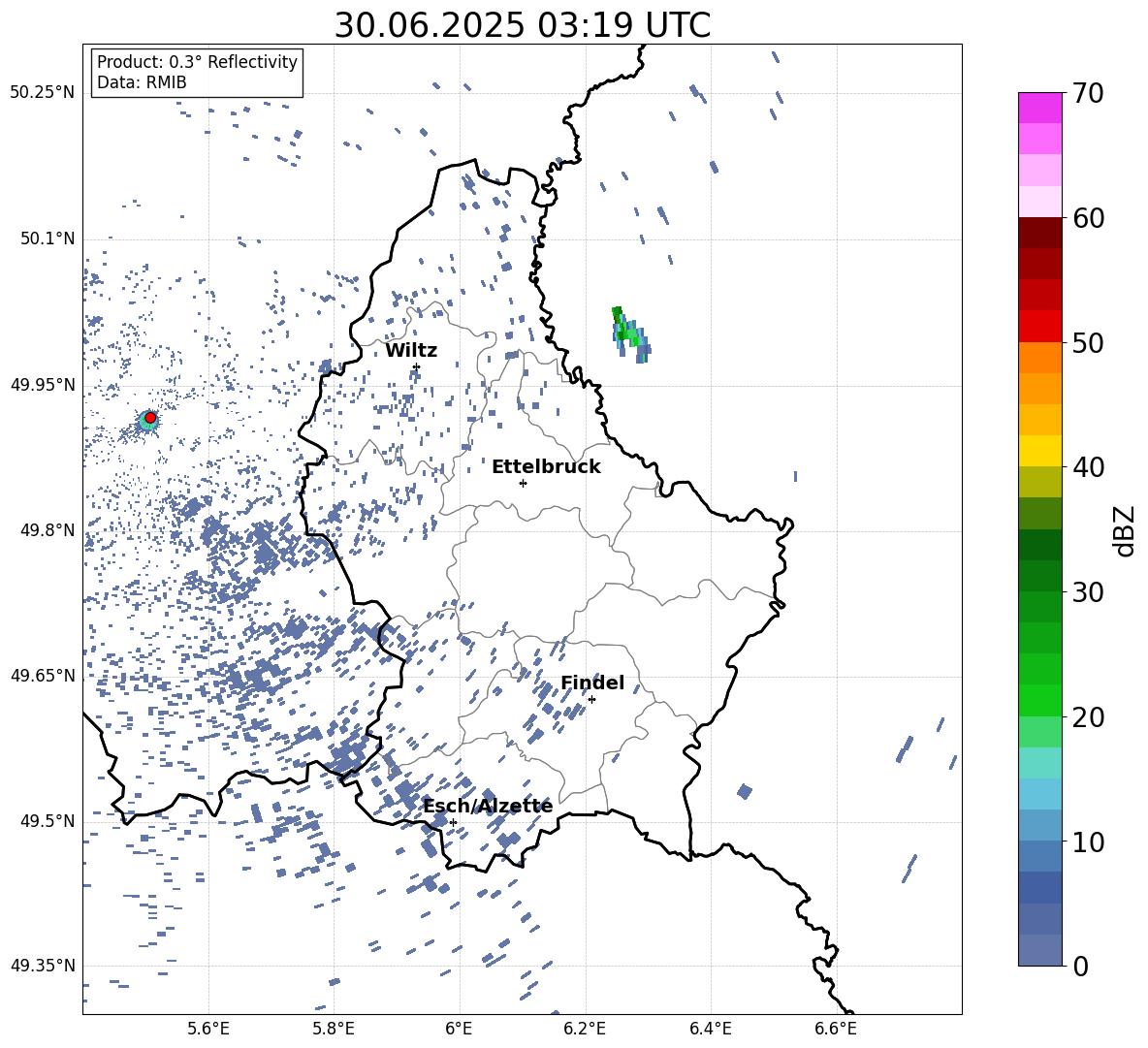Click the 50.1°N latitude label
The width and height of the screenshot is (1148, 1048).
click(48, 238)
